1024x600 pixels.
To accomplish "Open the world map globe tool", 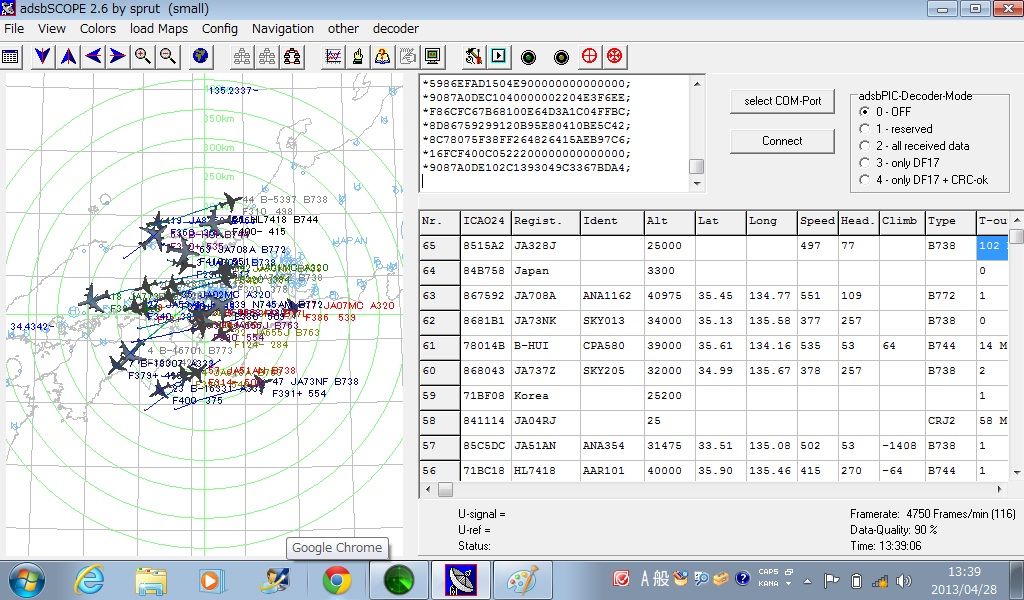I will pyautogui.click(x=199, y=56).
